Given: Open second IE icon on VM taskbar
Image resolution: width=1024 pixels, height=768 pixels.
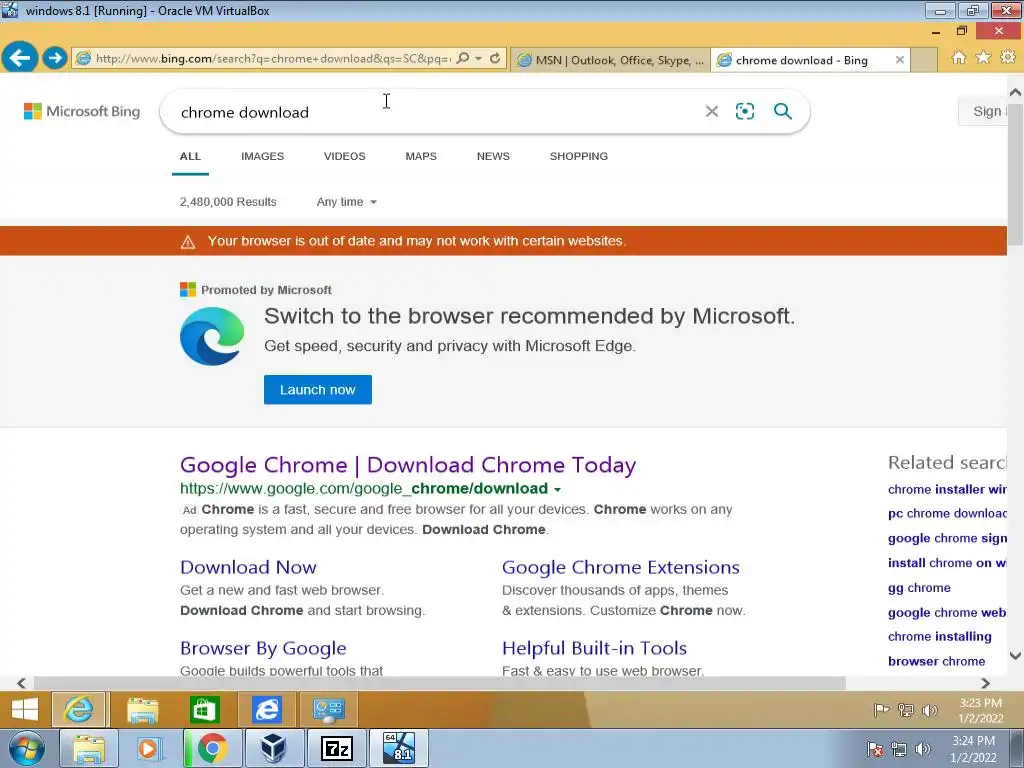Looking at the screenshot, I should coord(266,709).
